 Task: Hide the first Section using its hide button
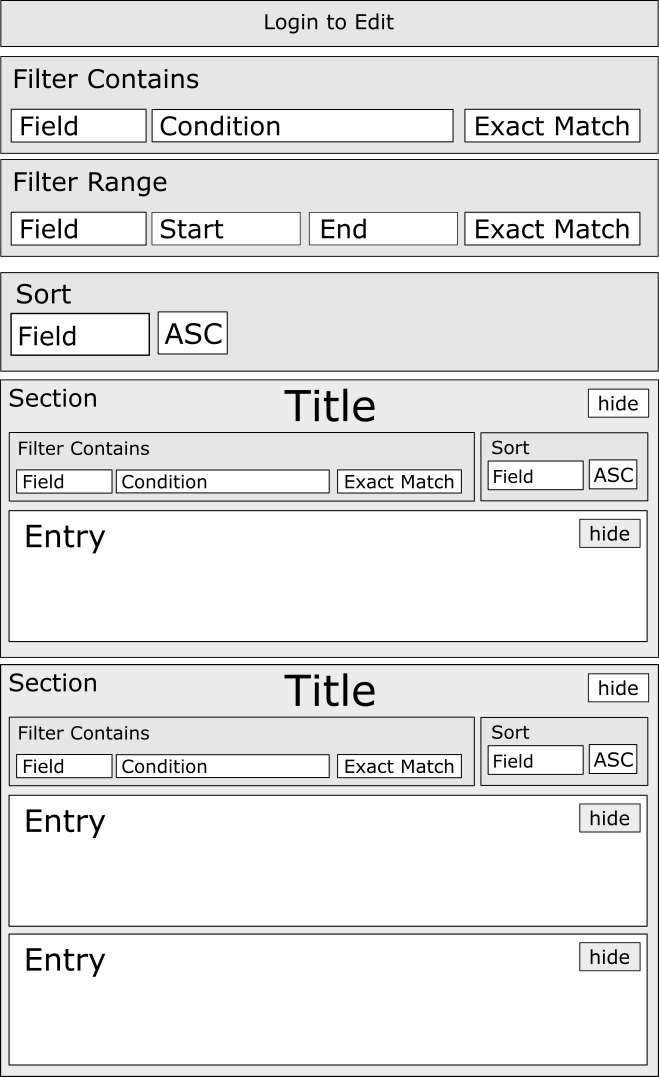click(617, 403)
